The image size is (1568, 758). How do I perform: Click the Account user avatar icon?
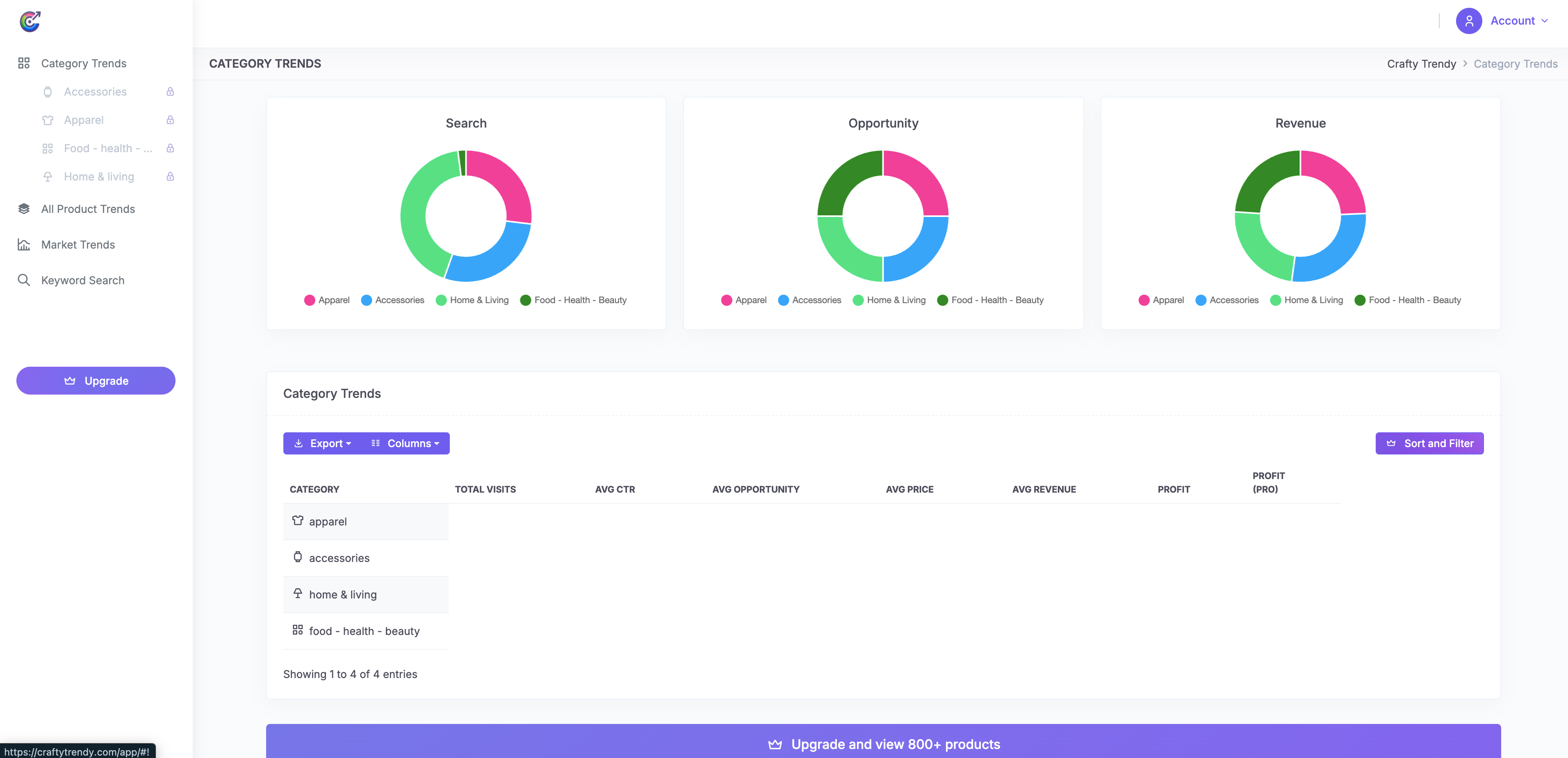click(x=1469, y=20)
